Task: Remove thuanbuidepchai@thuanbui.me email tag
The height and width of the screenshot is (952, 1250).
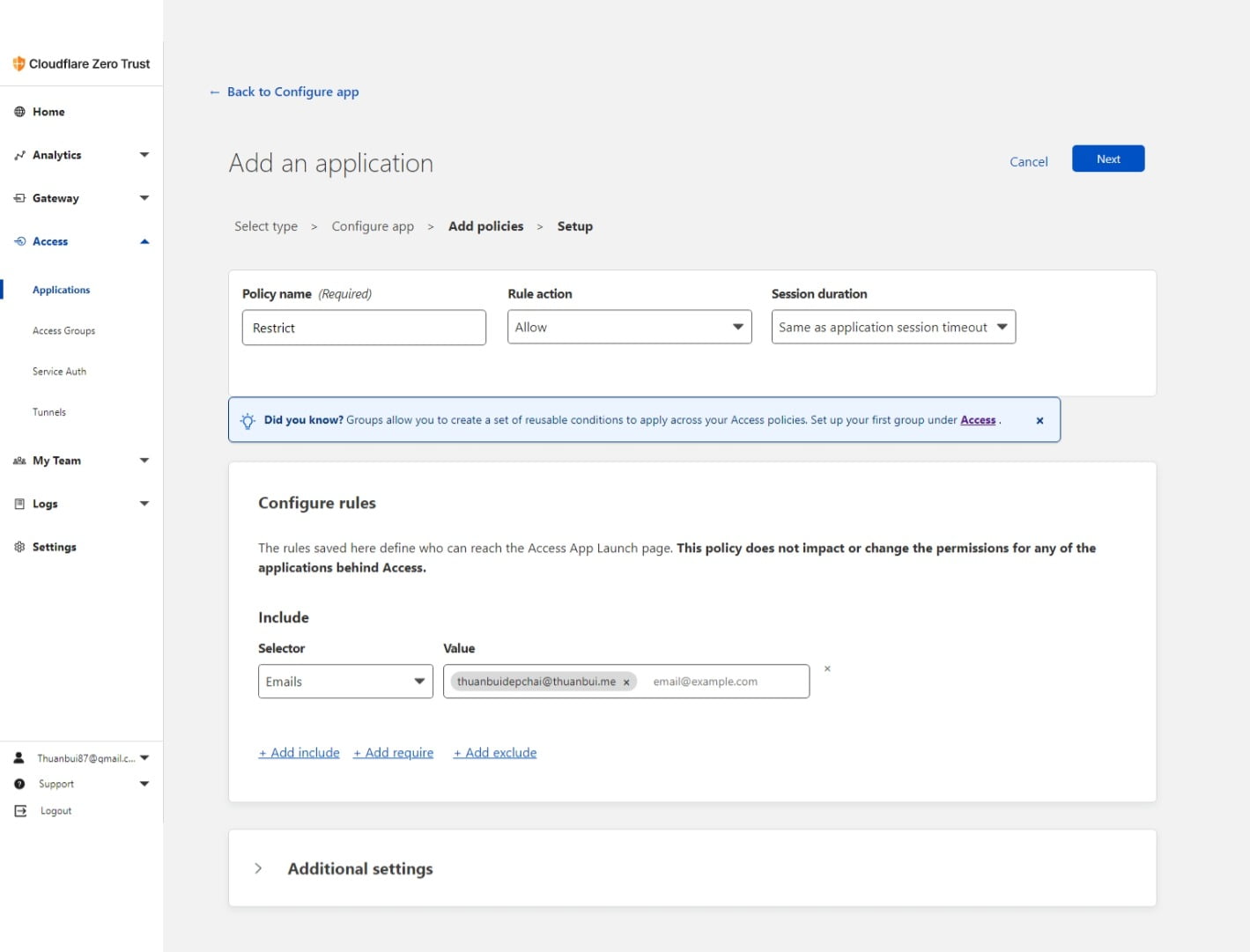Action: [x=626, y=683]
